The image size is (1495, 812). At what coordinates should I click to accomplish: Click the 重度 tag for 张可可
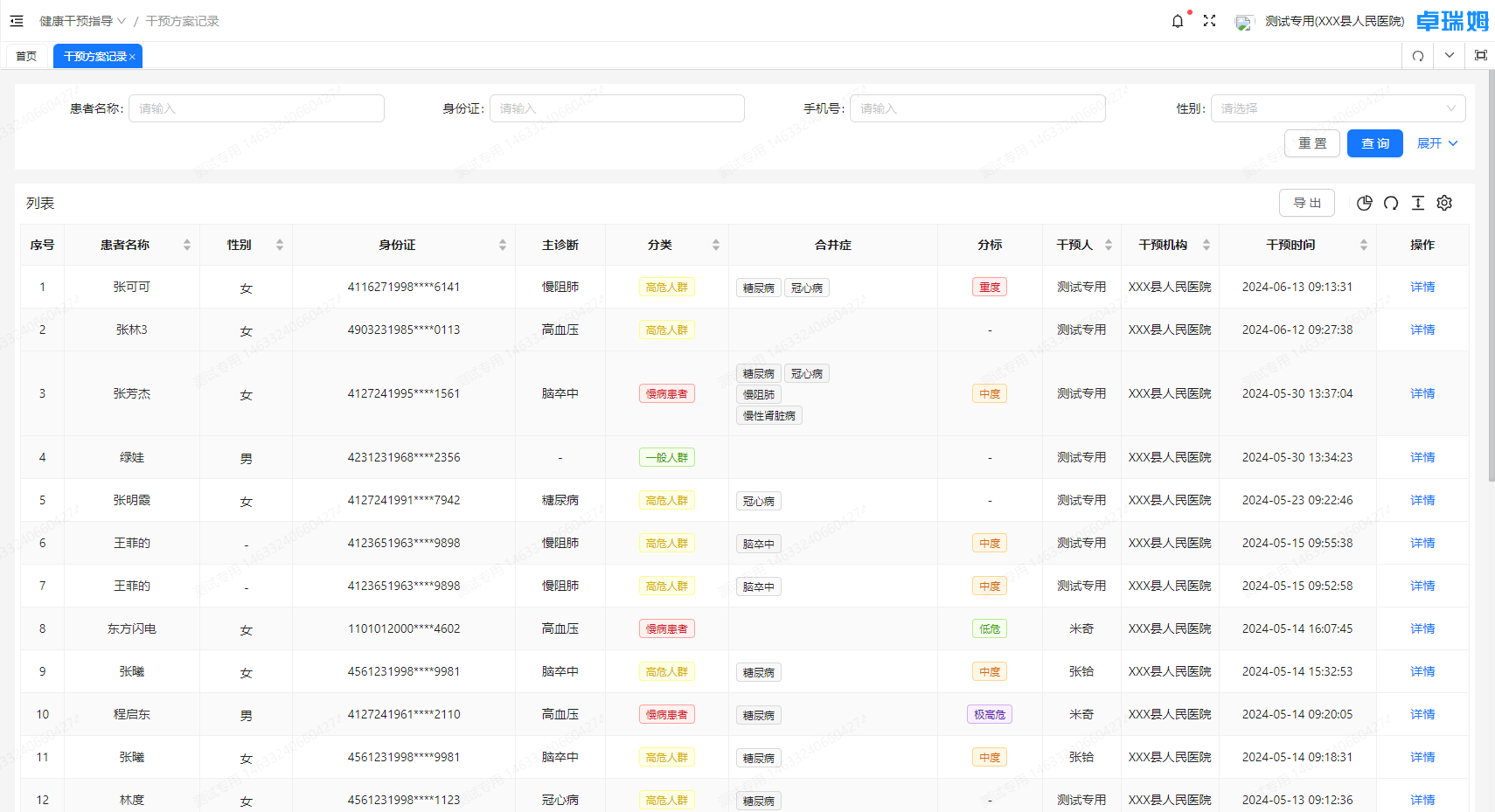point(990,287)
